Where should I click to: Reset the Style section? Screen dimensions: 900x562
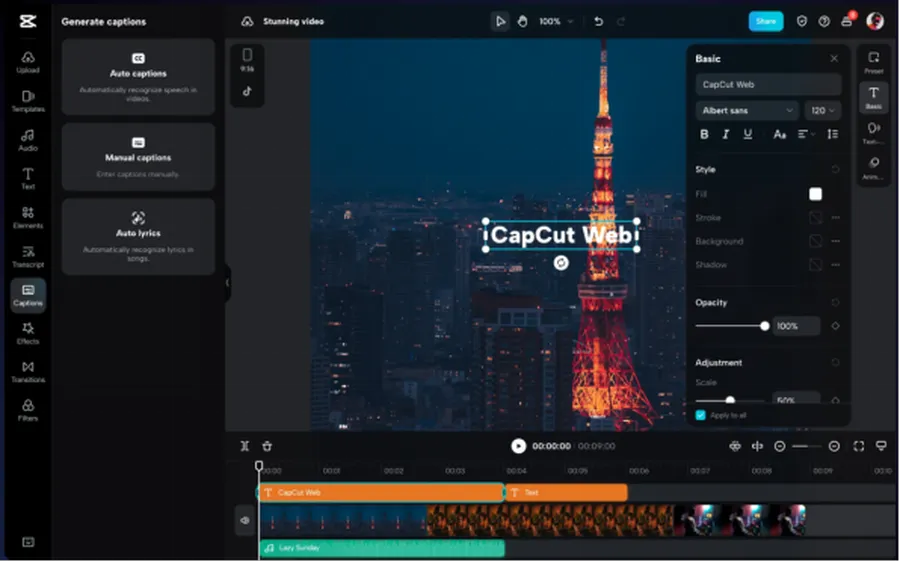tap(835, 169)
